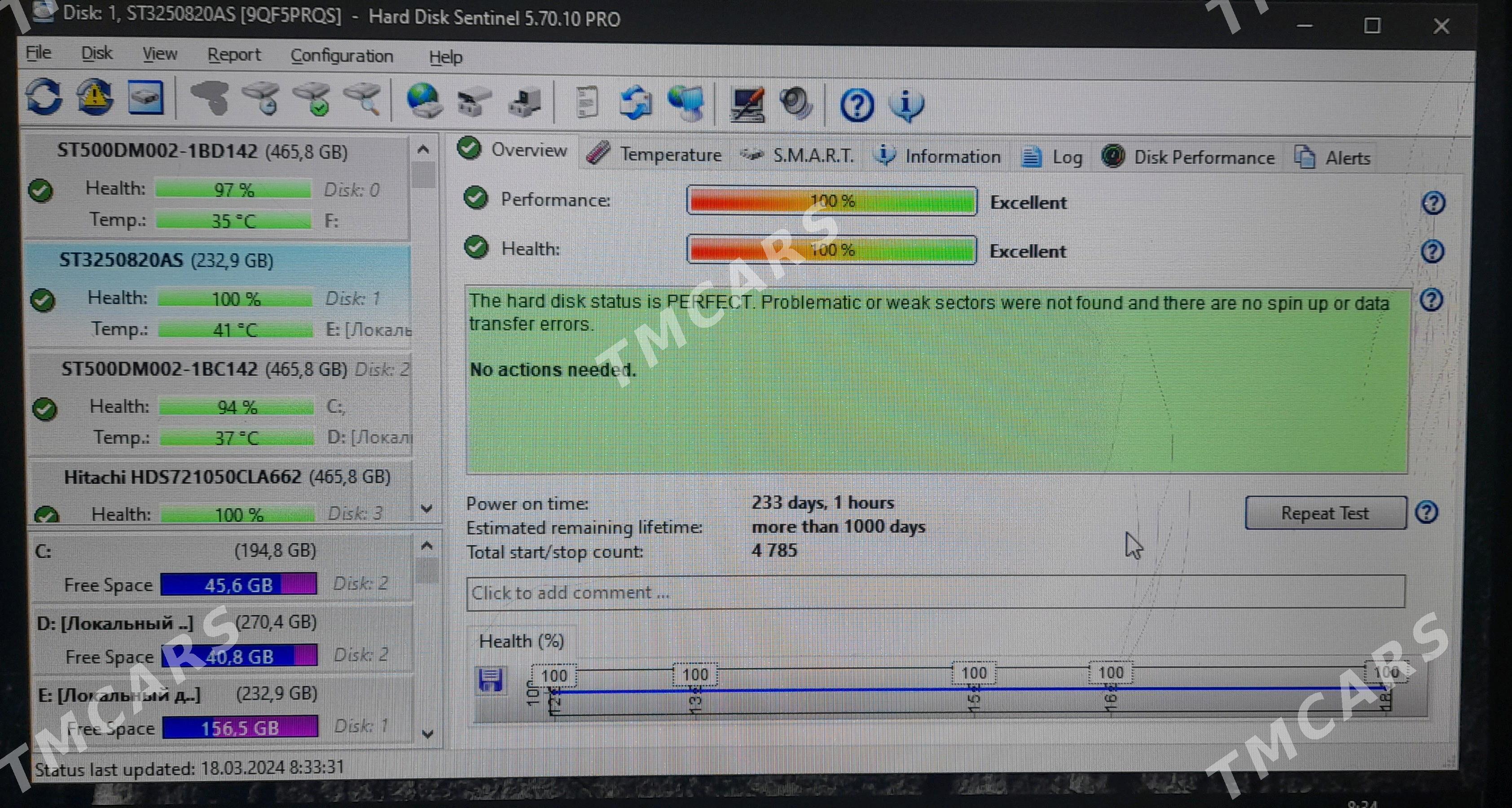The width and height of the screenshot is (1512, 808).
Task: Click partition list scrollbar down arrow
Action: click(428, 733)
